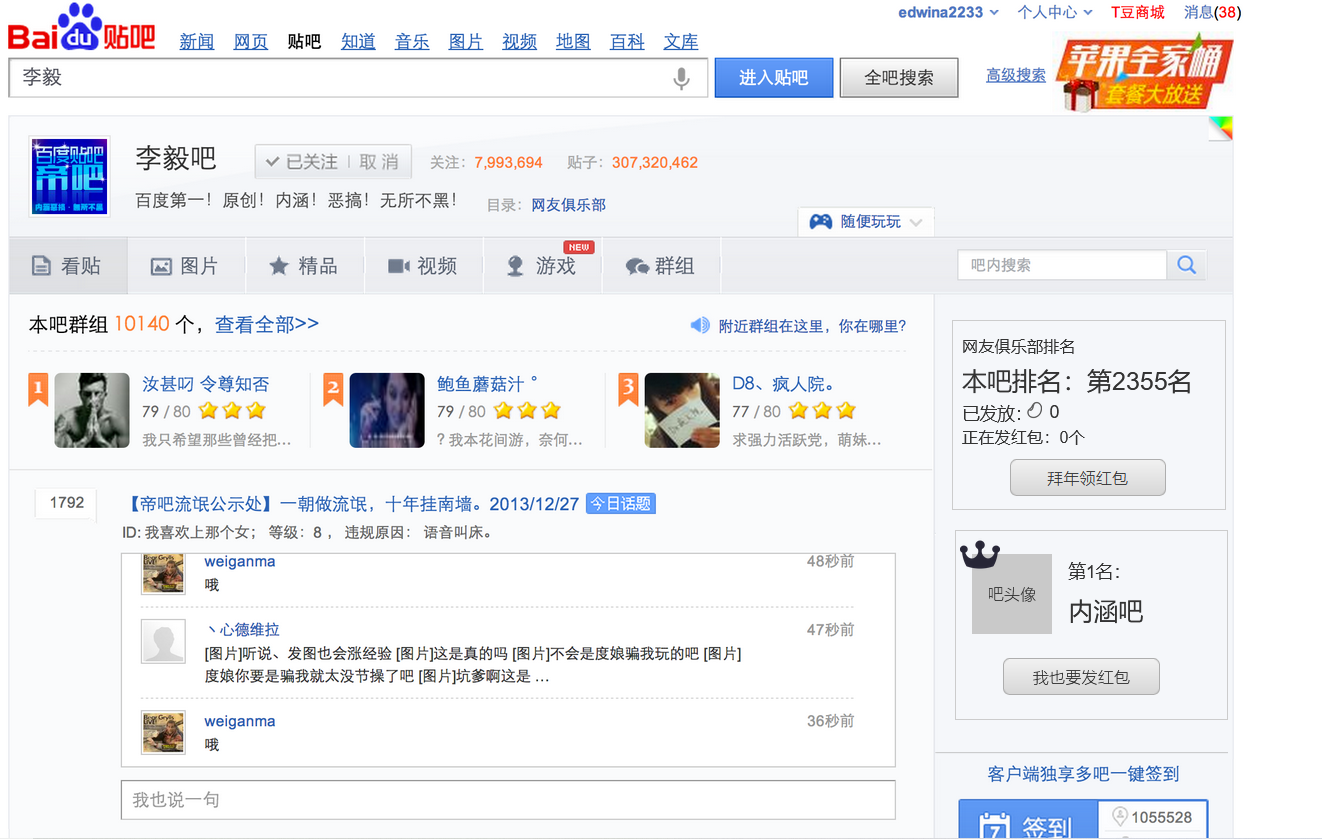
Task: Open the 李毅吧 forum avatar image
Action: (69, 177)
